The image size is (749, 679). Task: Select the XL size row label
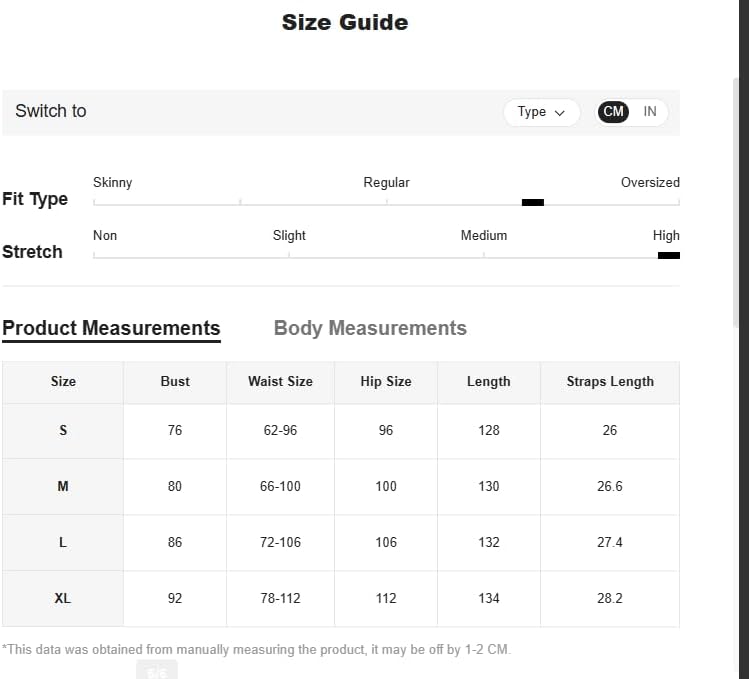63,599
